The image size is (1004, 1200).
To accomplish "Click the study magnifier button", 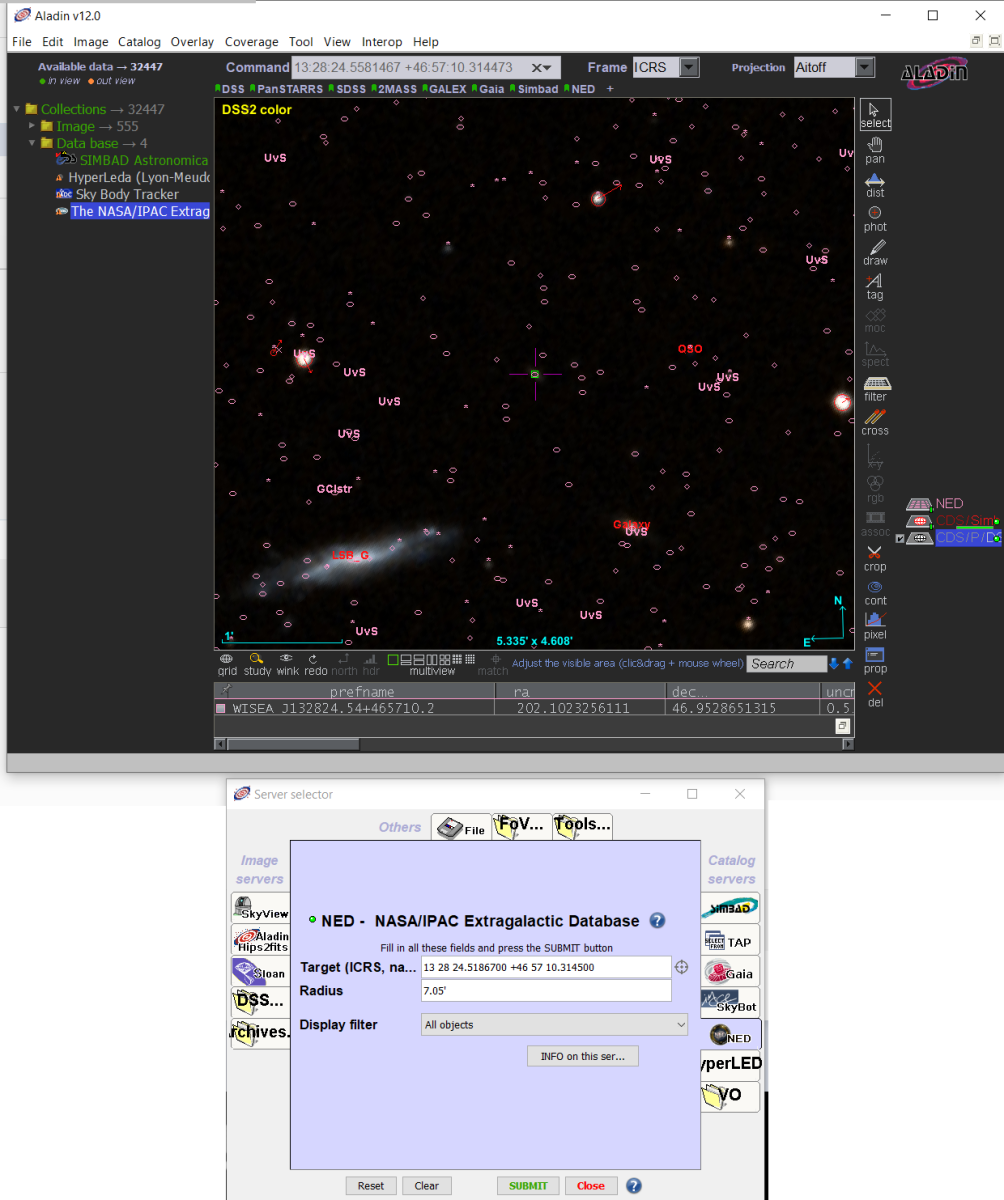I will tap(257, 664).
